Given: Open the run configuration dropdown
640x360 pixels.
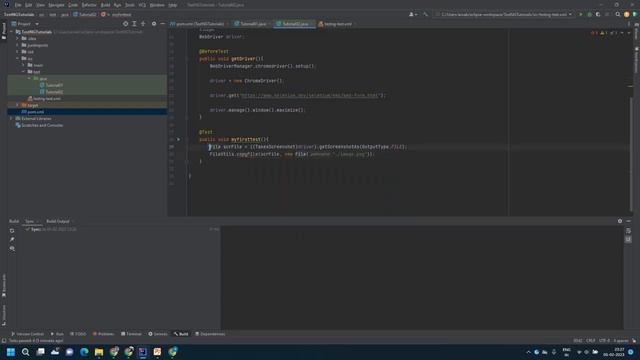Looking at the screenshot, I should click(x=503, y=14).
